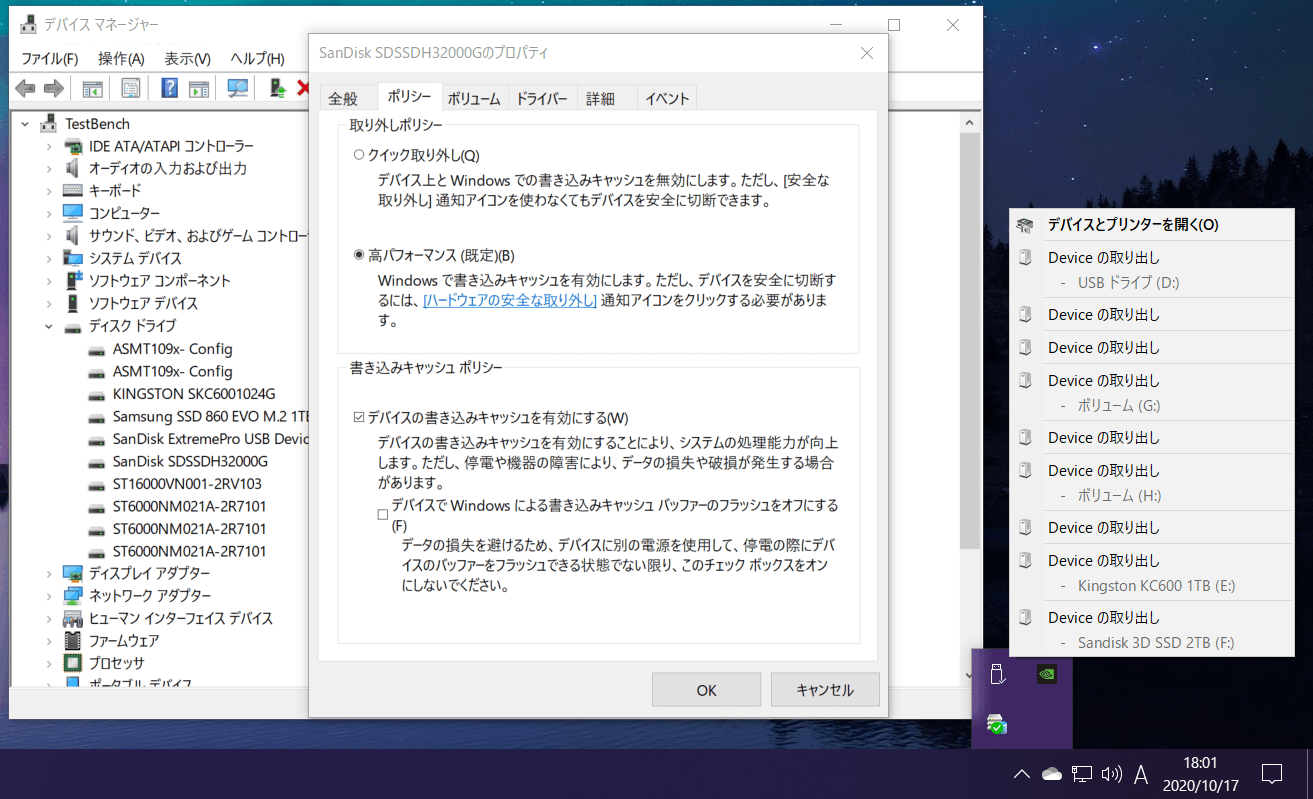Viewport: 1313px width, 799px height.
Task: Click the Forward arrow in Device Manager toolbar
Action: pyautogui.click(x=54, y=89)
